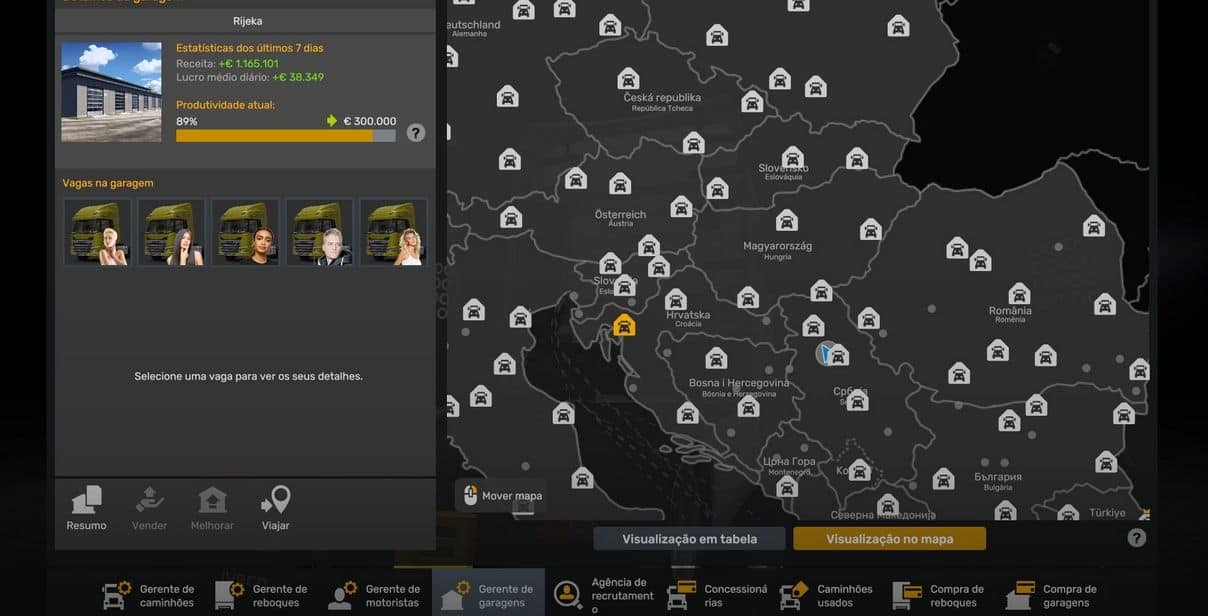This screenshot has width=1208, height=616.
Task: Click the help icon beside the map view buttons
Action: point(1136,538)
